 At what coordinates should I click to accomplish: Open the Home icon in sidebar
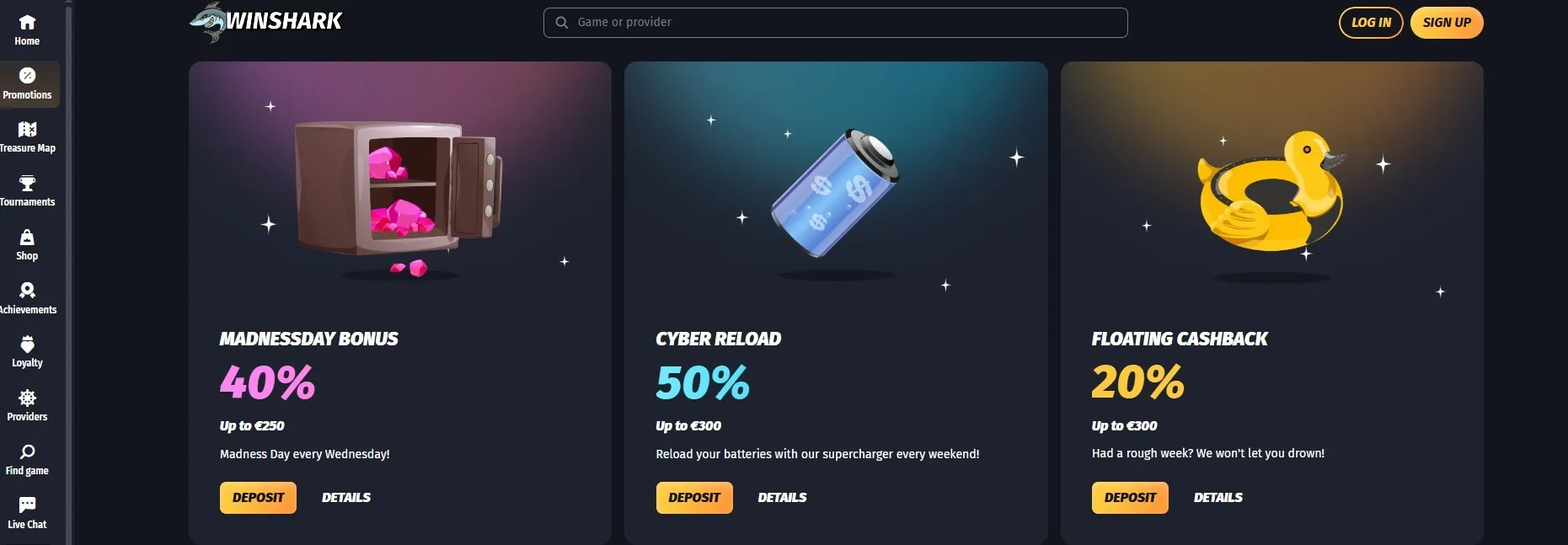(x=27, y=23)
